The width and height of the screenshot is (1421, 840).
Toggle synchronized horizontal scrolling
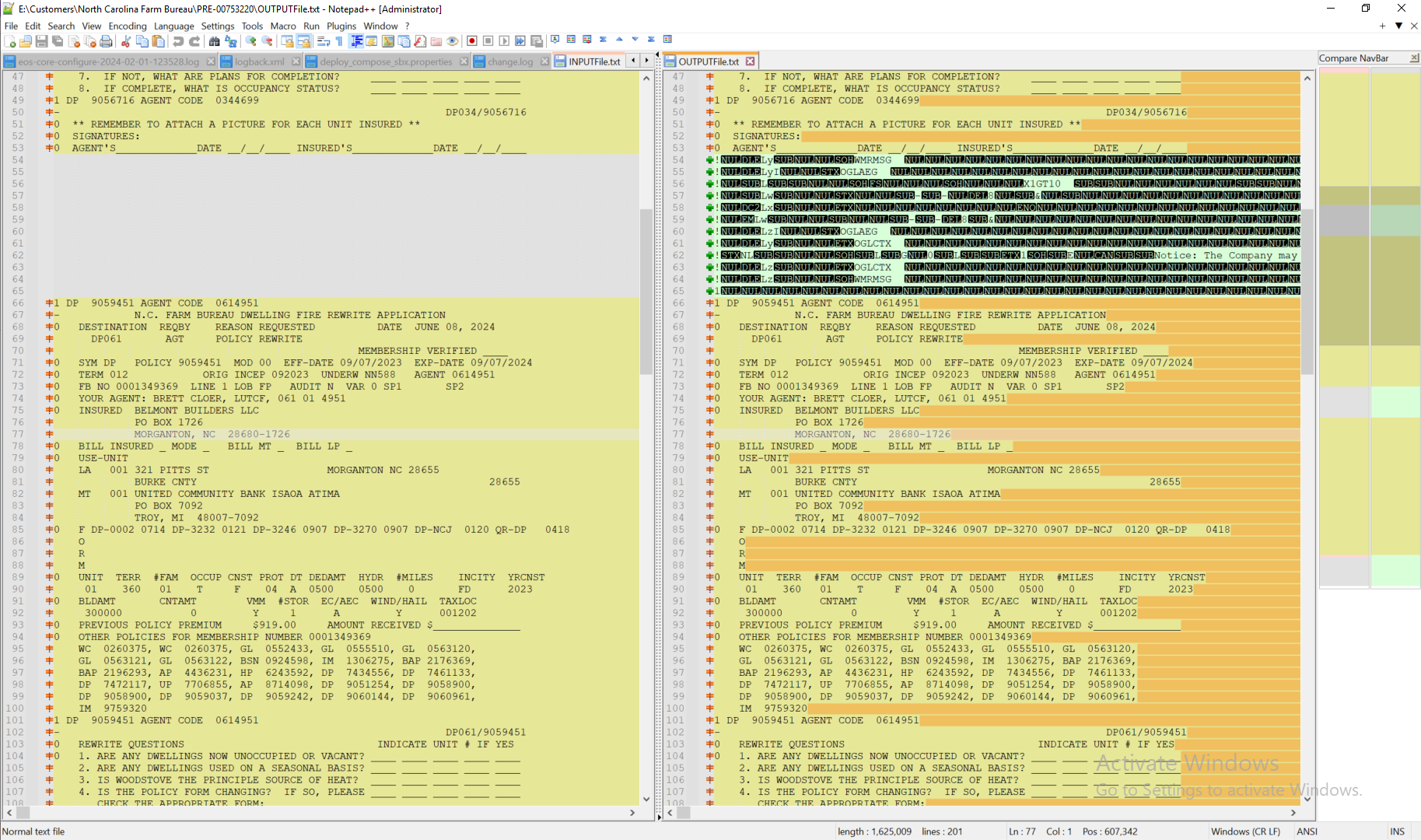pos(303,40)
